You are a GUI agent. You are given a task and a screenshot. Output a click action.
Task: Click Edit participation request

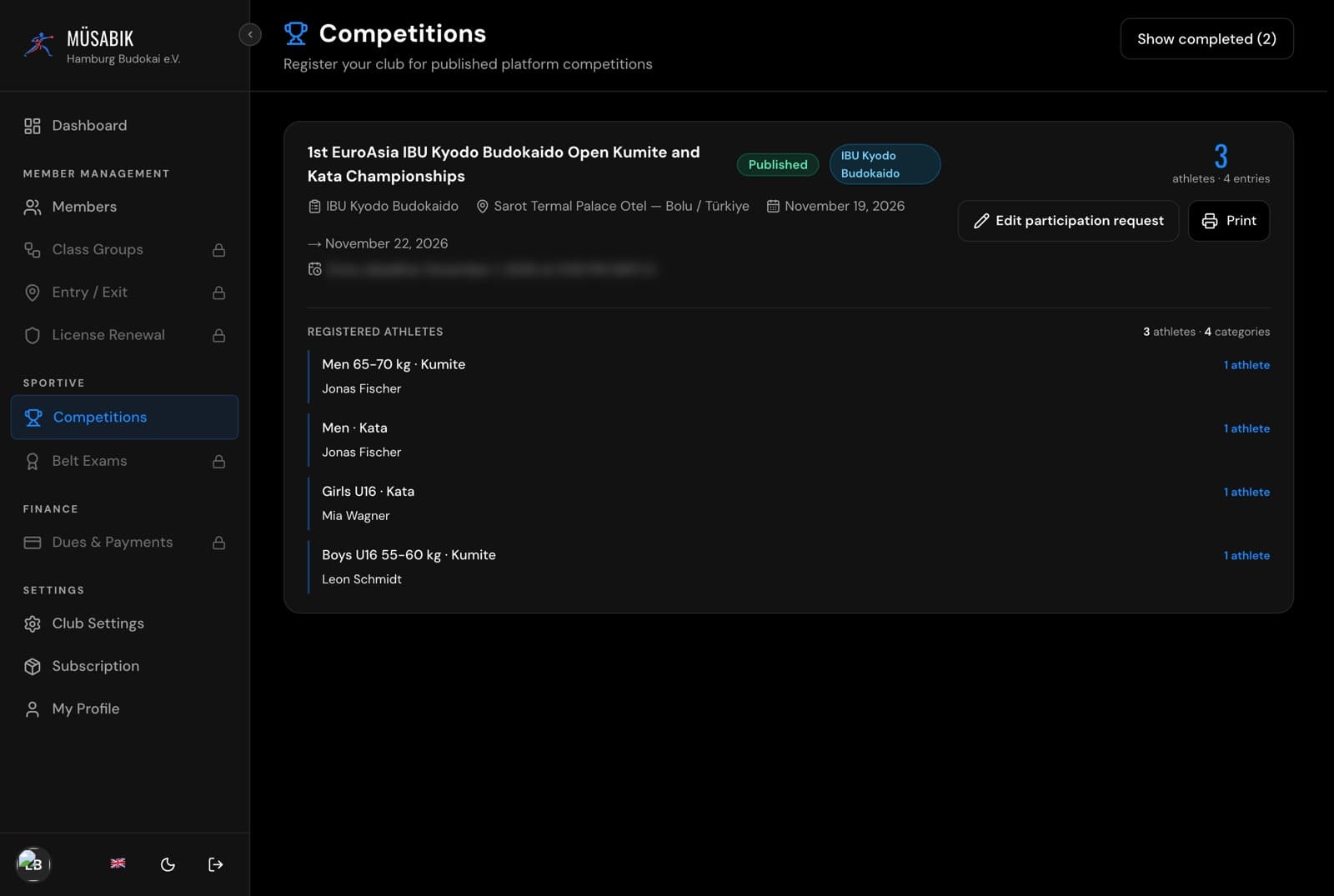tap(1068, 221)
